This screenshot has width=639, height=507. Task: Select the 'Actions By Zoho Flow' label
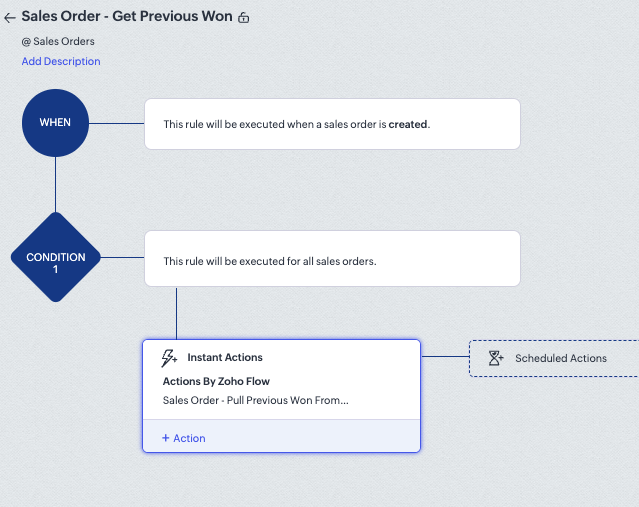[216, 381]
